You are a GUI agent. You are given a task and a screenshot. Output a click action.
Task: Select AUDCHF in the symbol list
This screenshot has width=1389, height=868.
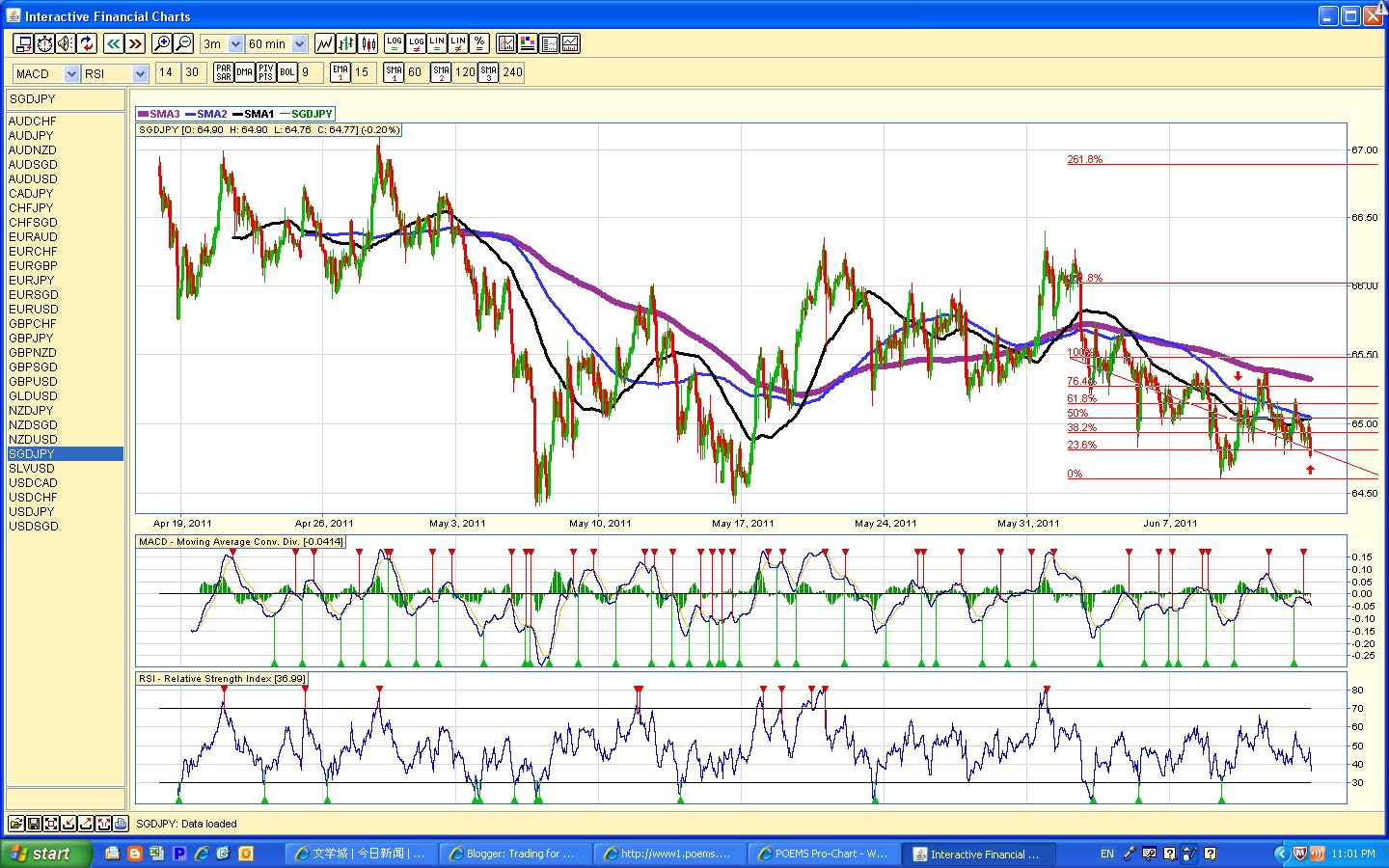point(65,121)
